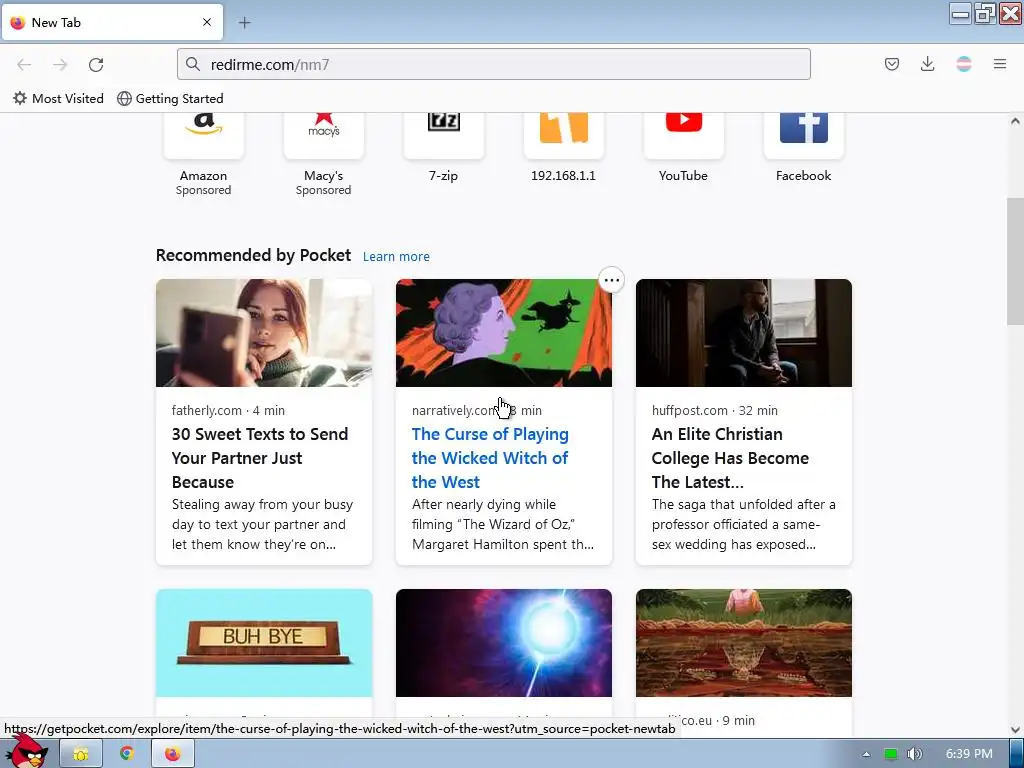Open the 192.168.1.1 shortcut tile
The width and height of the screenshot is (1024, 768).
pos(564,148)
